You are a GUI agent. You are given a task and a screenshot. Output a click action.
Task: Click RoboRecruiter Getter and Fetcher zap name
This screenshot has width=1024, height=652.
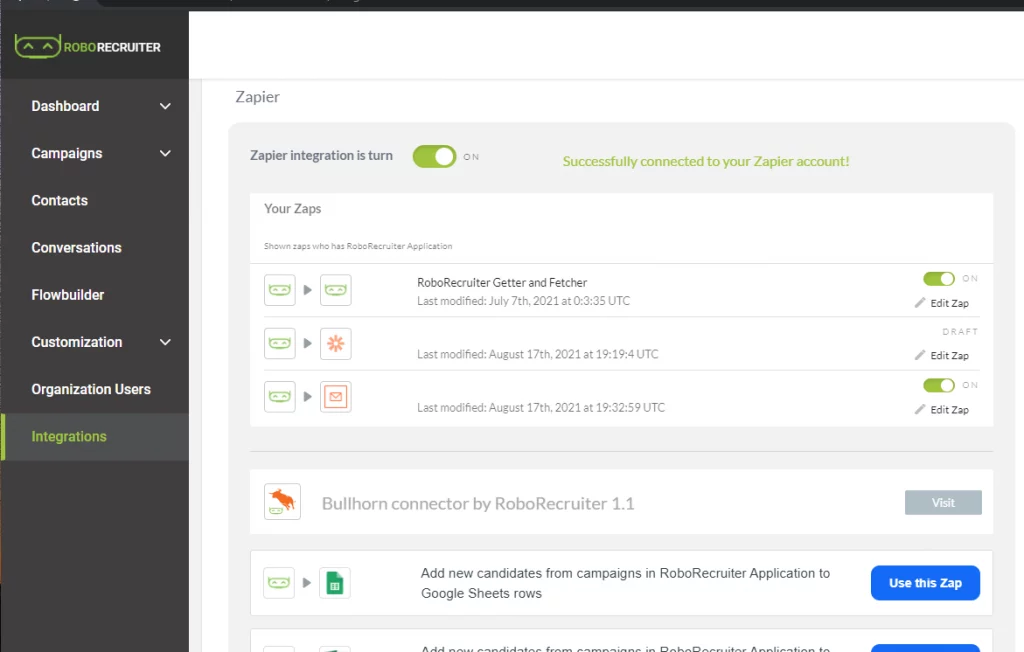click(502, 282)
